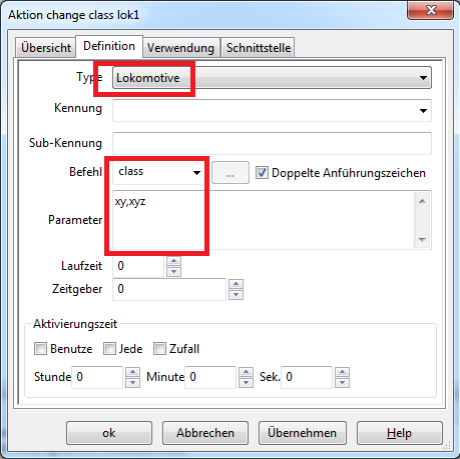Increase the Stunde spinner value

(133, 372)
